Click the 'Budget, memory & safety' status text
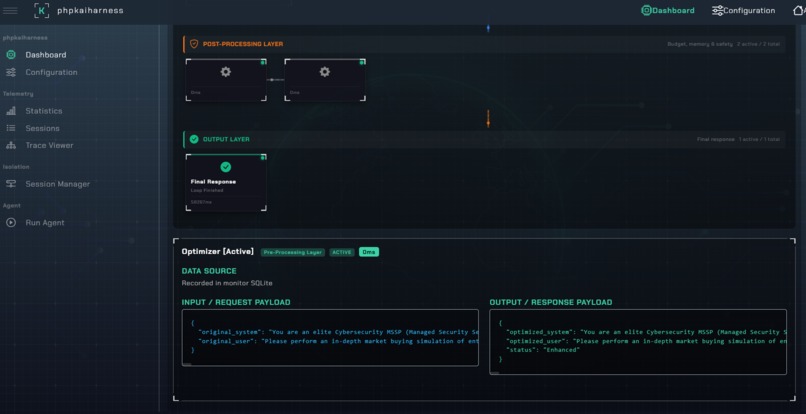This screenshot has width=806, height=414. [x=700, y=44]
